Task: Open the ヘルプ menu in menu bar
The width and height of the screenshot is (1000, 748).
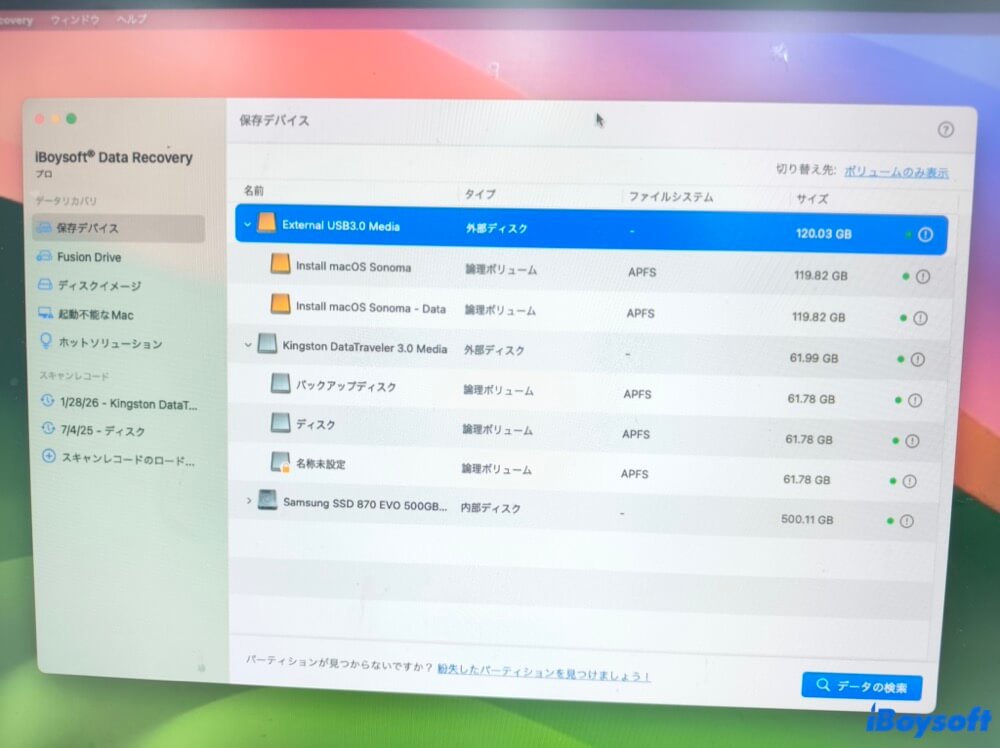Action: [x=131, y=19]
